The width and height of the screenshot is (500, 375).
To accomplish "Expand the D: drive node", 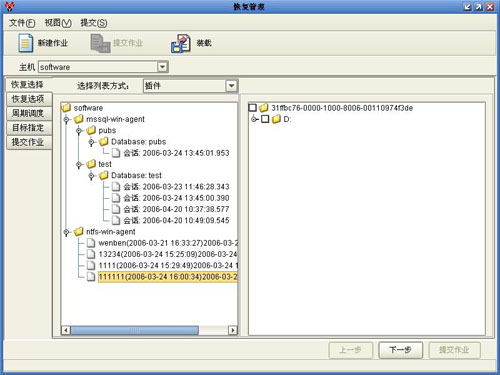I will coord(255,119).
